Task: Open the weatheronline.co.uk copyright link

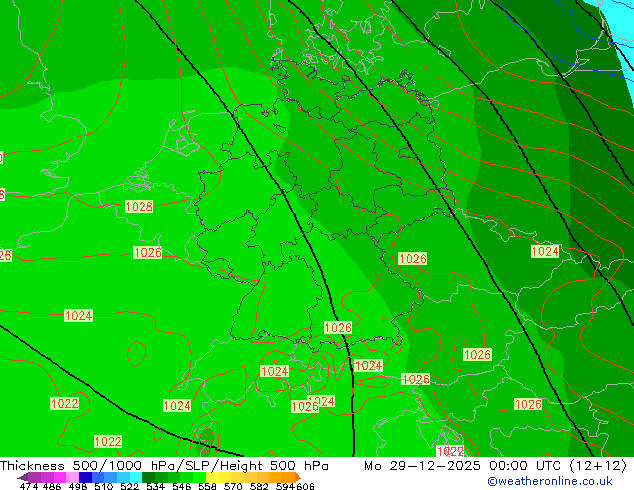Action: pyautogui.click(x=550, y=481)
